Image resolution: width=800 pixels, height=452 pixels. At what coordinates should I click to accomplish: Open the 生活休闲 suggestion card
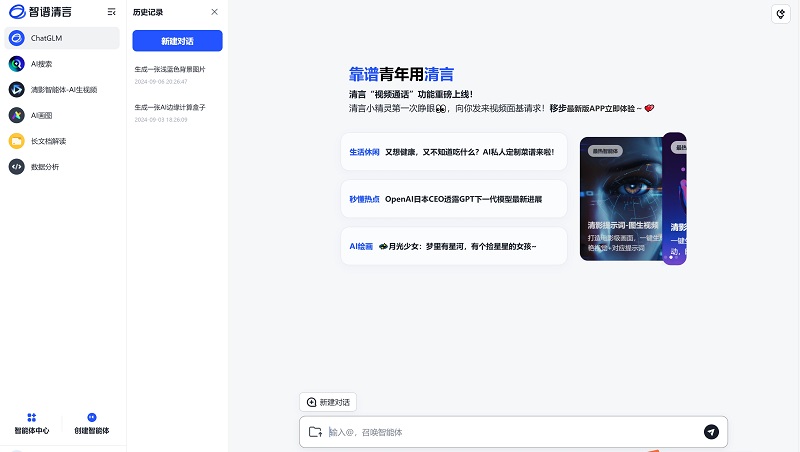pyautogui.click(x=454, y=152)
